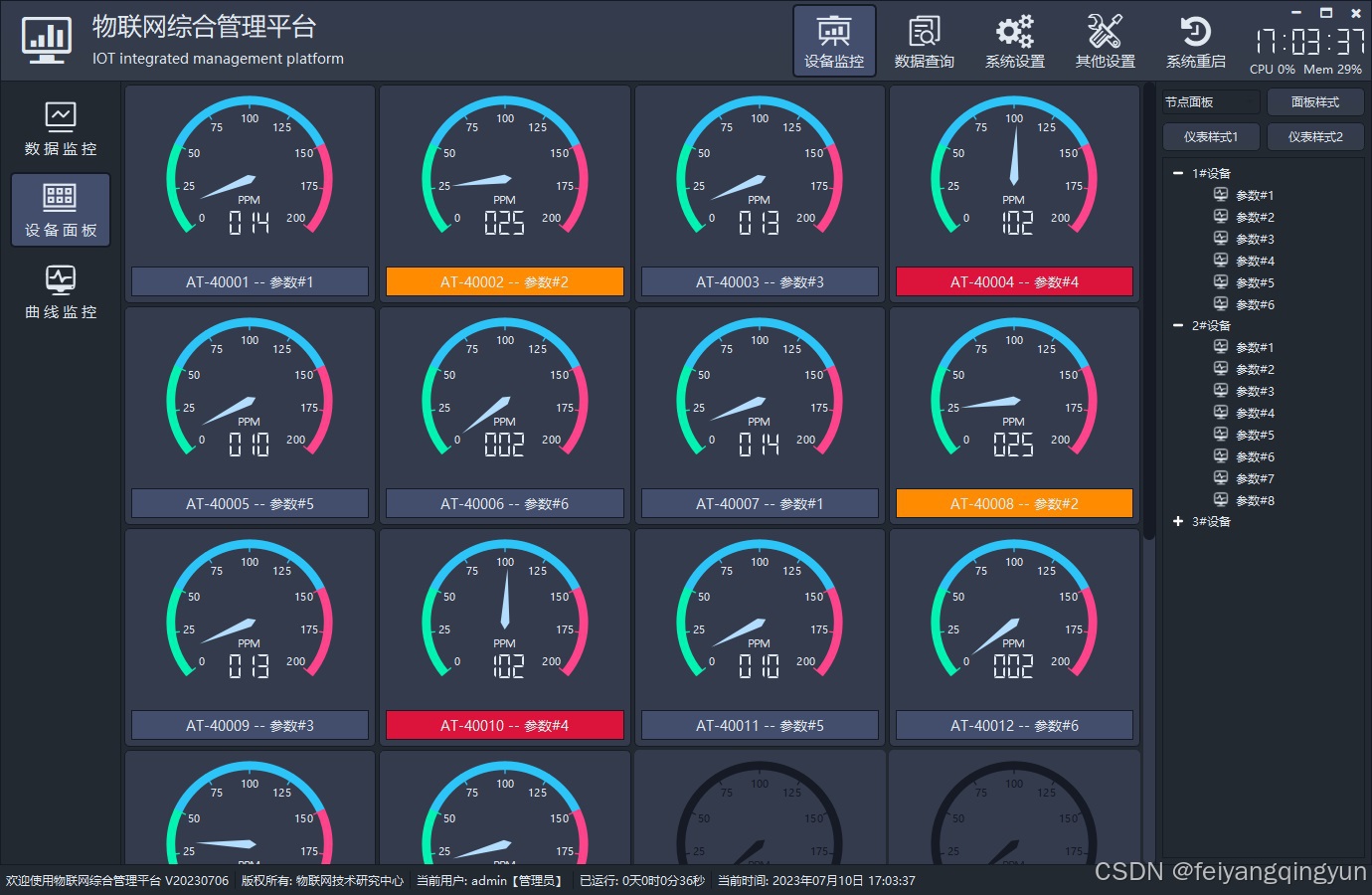Click the 当前时间 status bar entry
Viewport: 1372px width, 895px height.
click(x=816, y=880)
